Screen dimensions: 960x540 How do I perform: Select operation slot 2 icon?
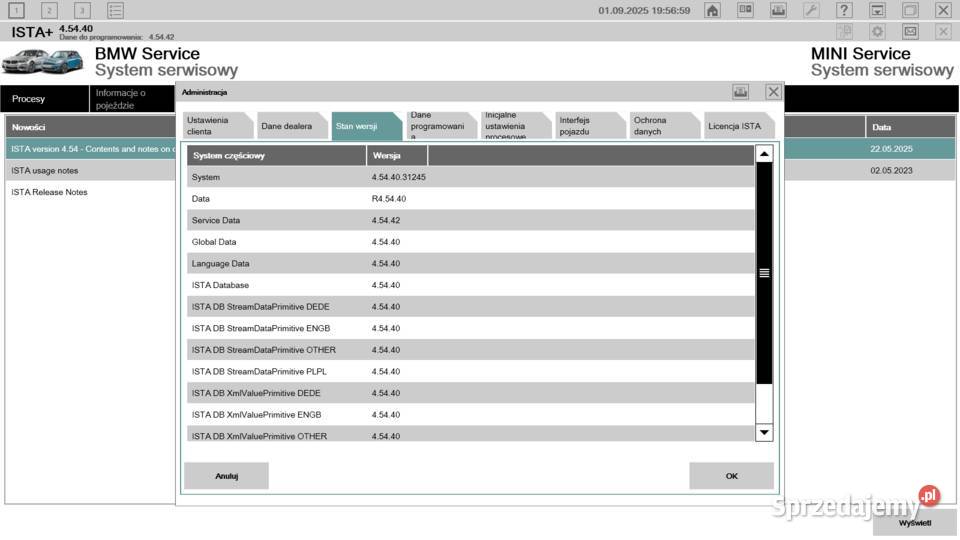(x=50, y=10)
